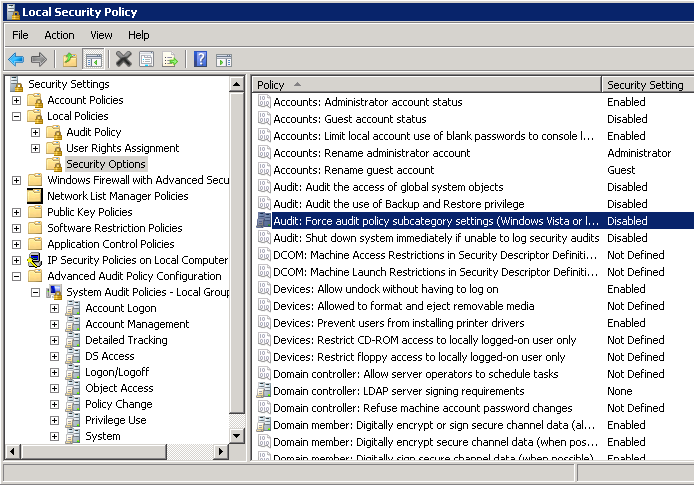Expand Windows Firewall with Advanced Security node

16,181
